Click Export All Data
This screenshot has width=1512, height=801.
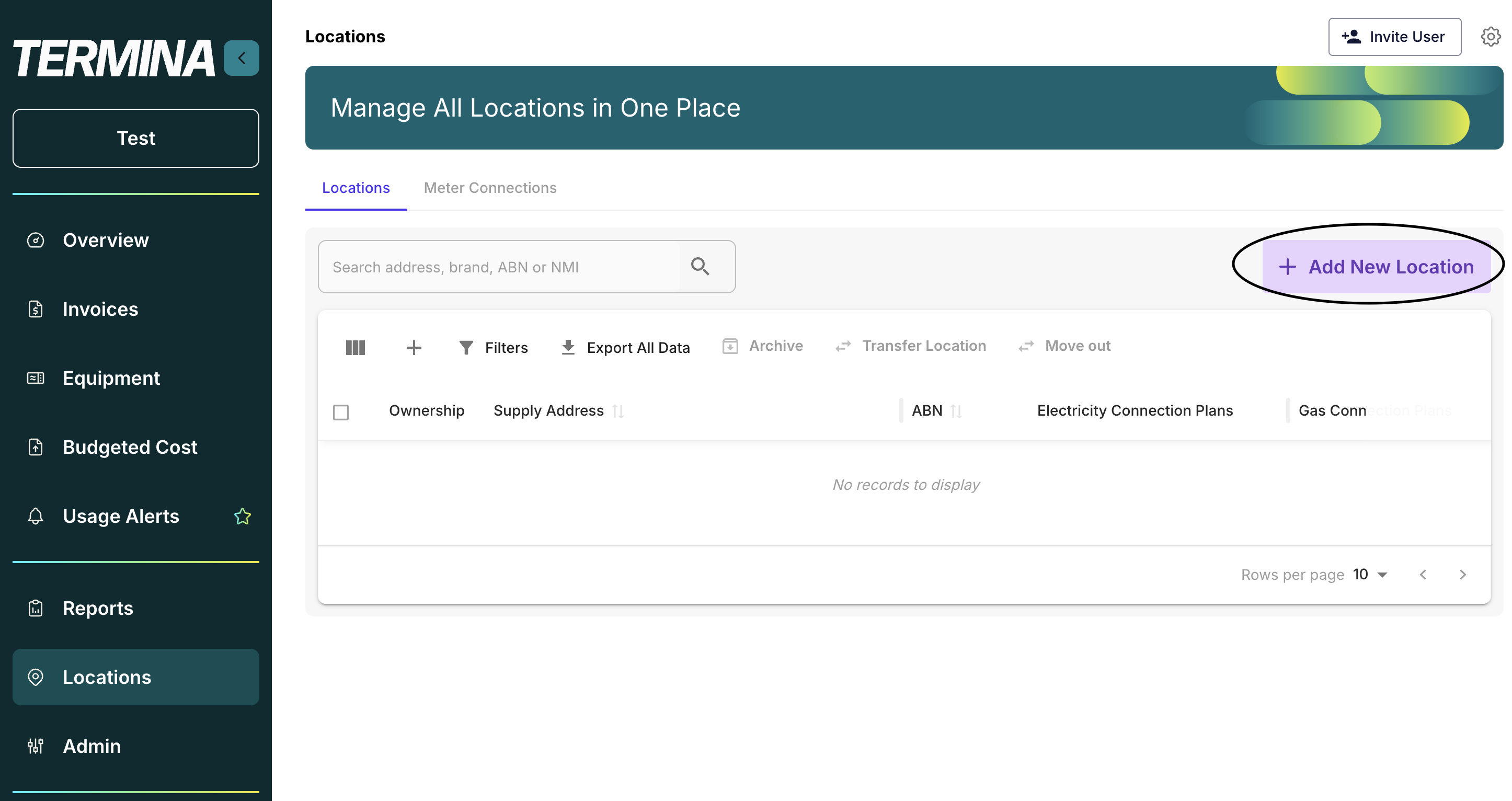[626, 348]
